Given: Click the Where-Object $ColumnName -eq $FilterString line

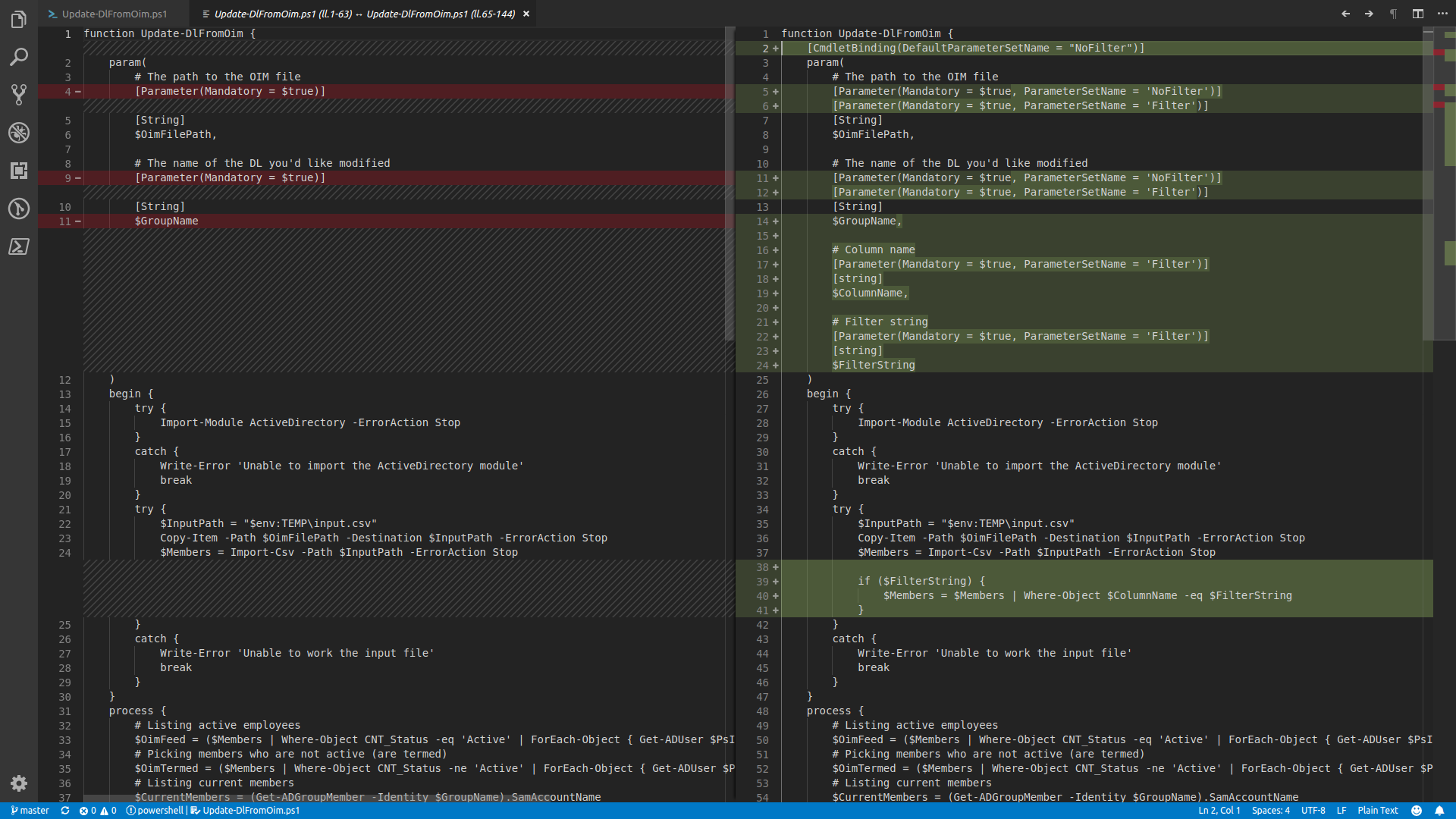Looking at the screenshot, I should [1087, 595].
